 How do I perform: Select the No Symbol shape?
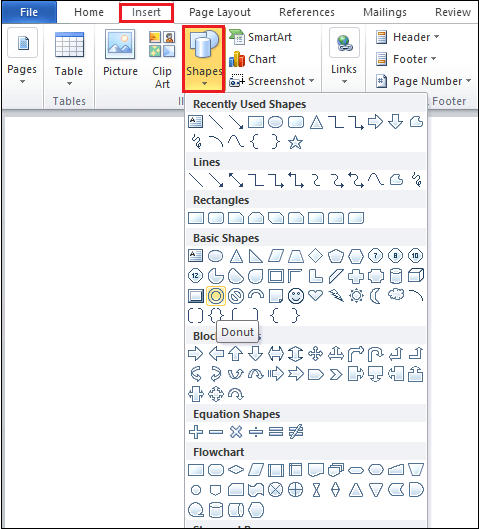point(235,296)
